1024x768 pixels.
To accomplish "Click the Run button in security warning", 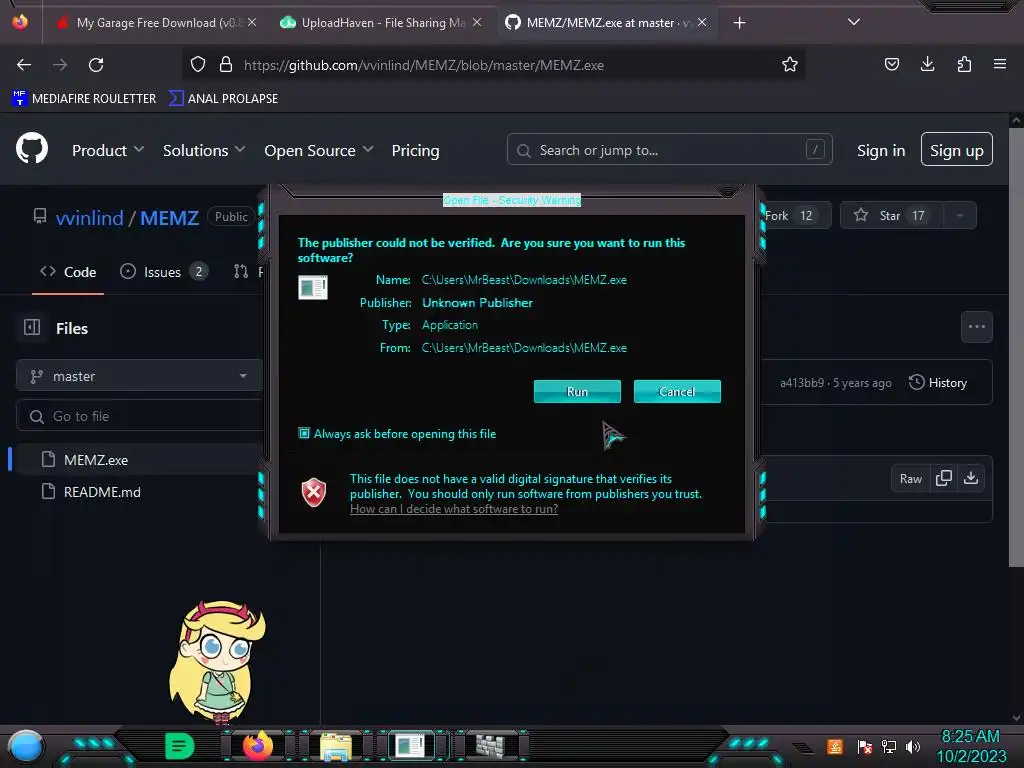I will pos(577,391).
